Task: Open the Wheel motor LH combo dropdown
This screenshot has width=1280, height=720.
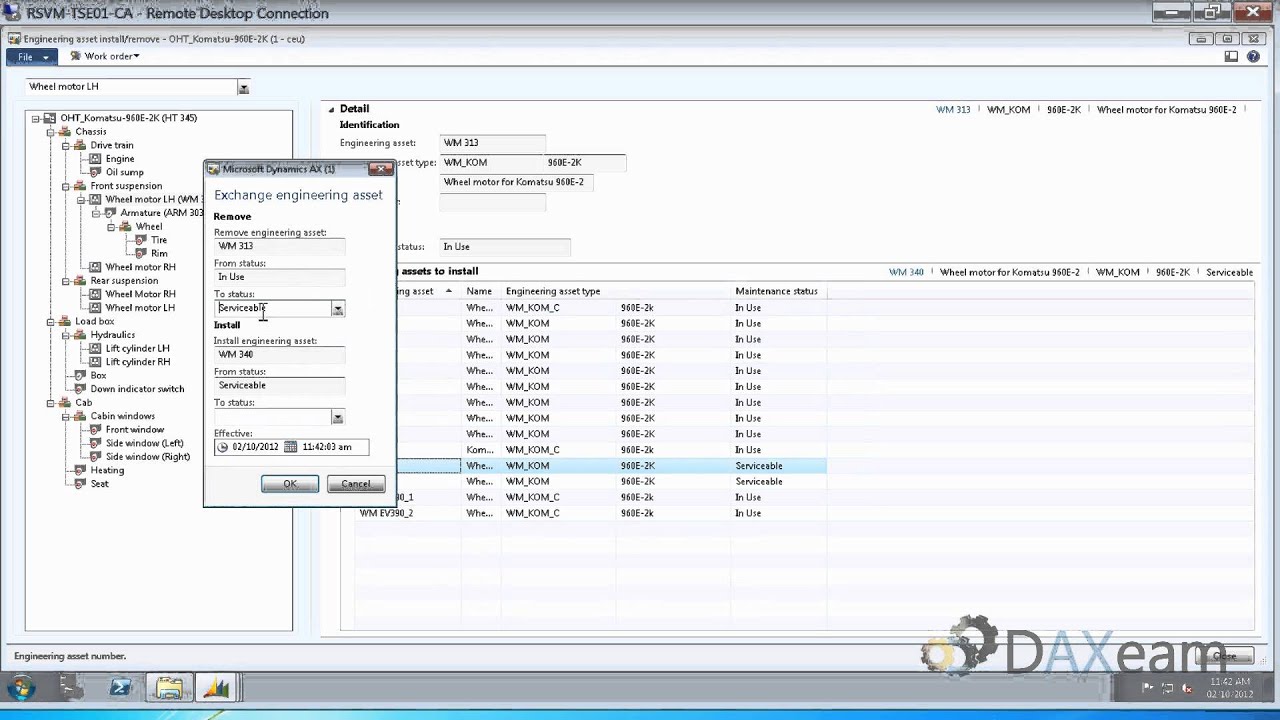Action: (x=243, y=88)
